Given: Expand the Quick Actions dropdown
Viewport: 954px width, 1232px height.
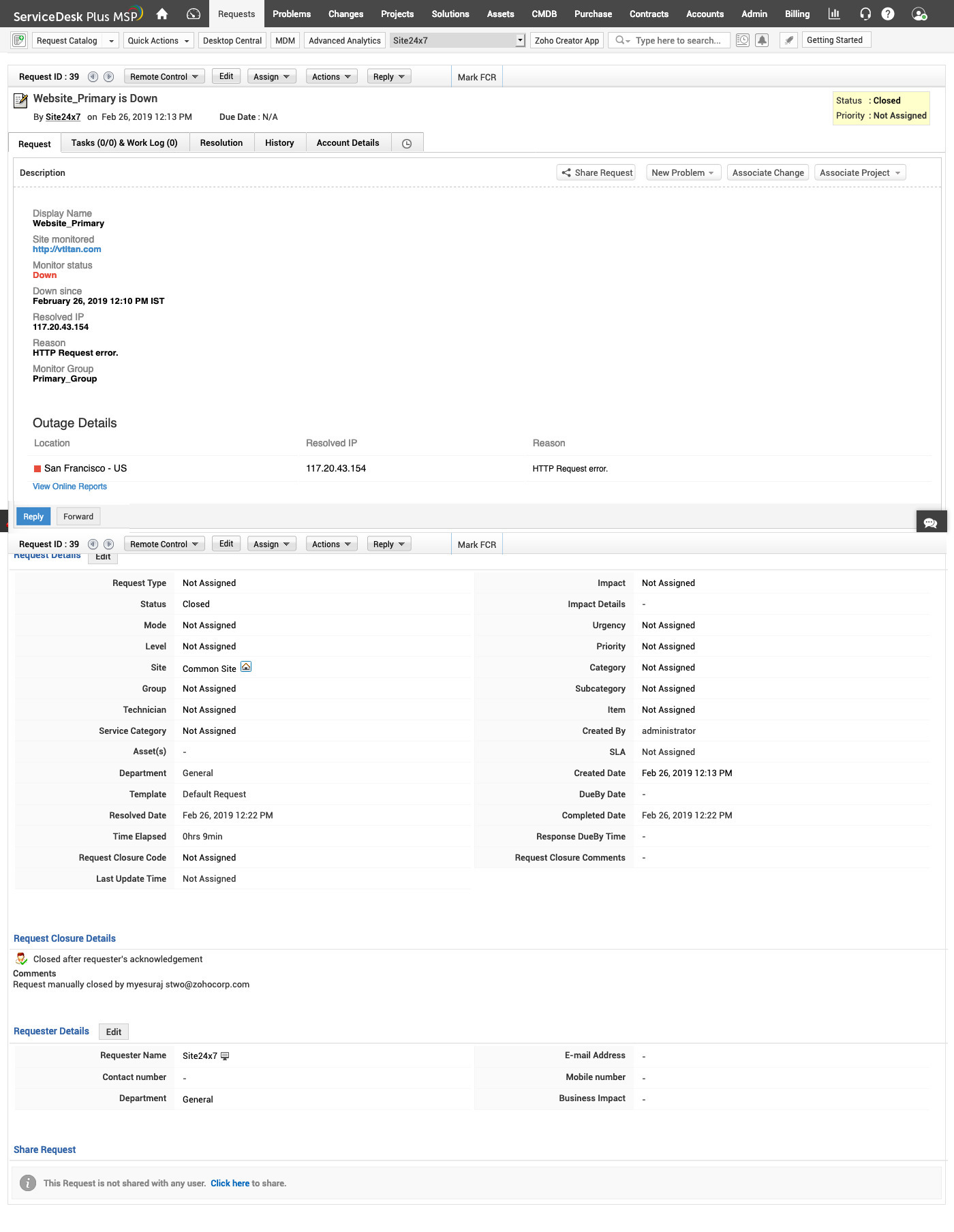Looking at the screenshot, I should click(158, 40).
